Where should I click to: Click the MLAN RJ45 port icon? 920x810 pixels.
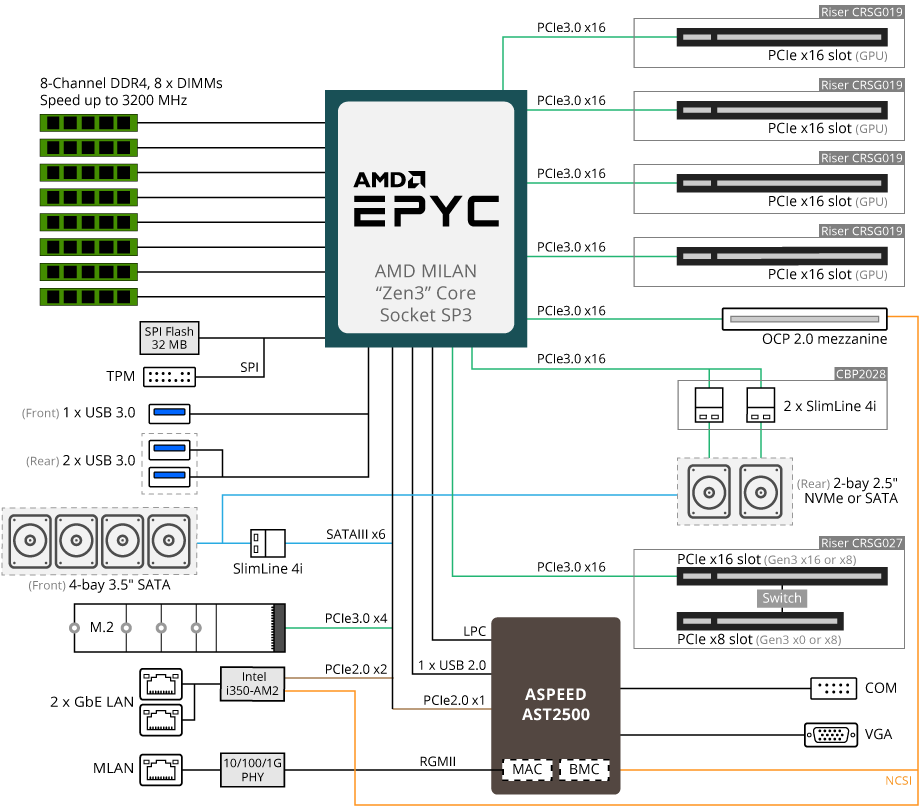coord(160,768)
